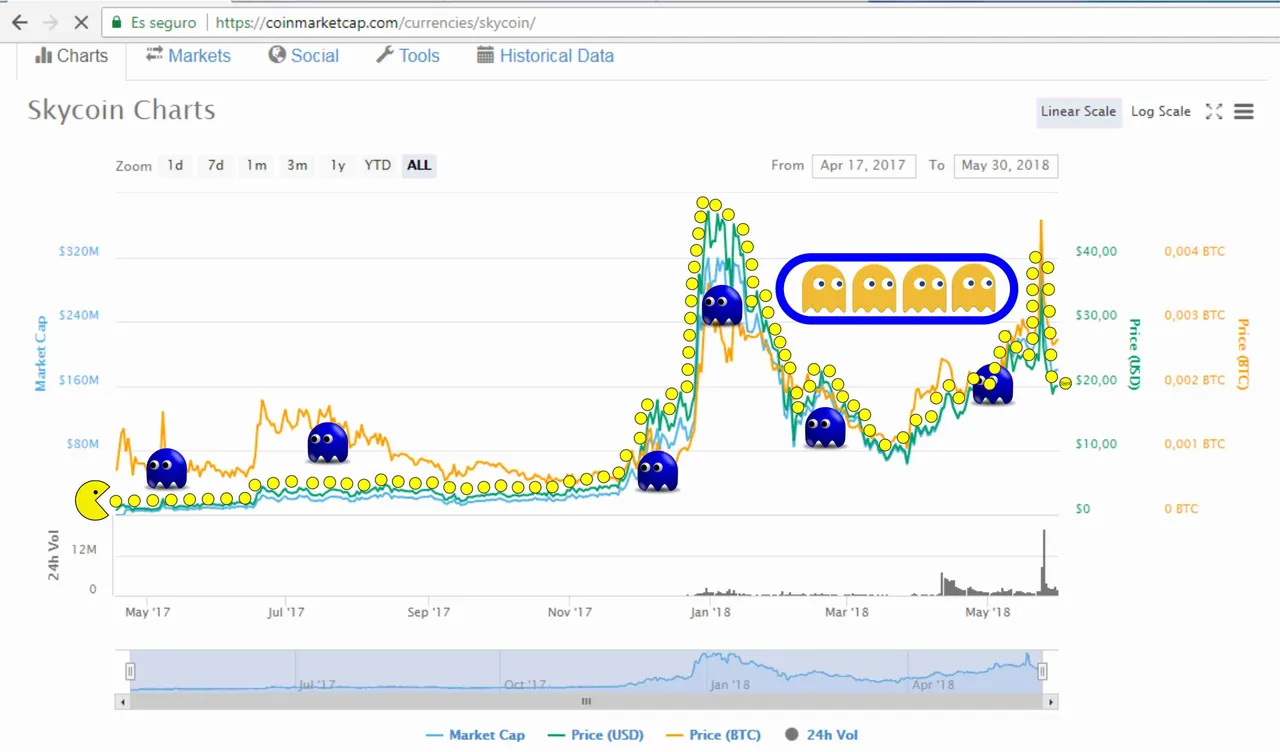Viewport: 1280px width, 752px height.
Task: Open the Charts tab
Action: tap(71, 56)
